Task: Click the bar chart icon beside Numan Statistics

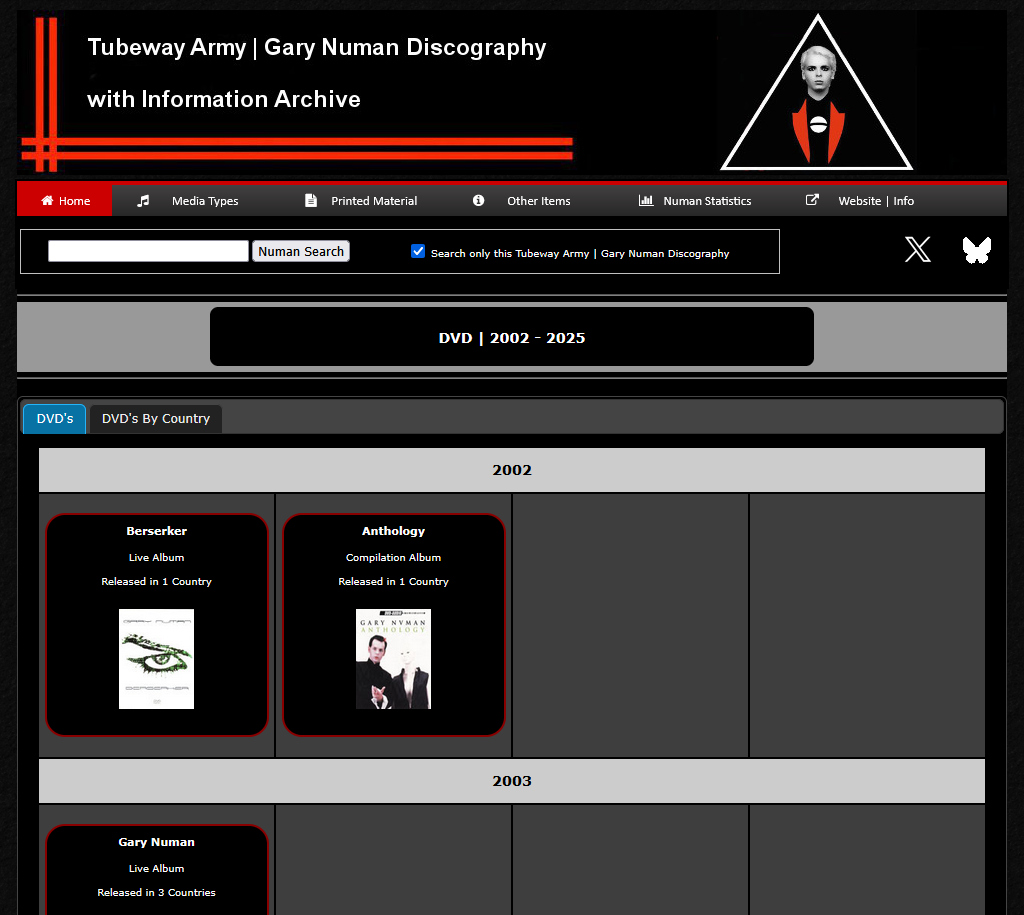Action: coord(646,201)
